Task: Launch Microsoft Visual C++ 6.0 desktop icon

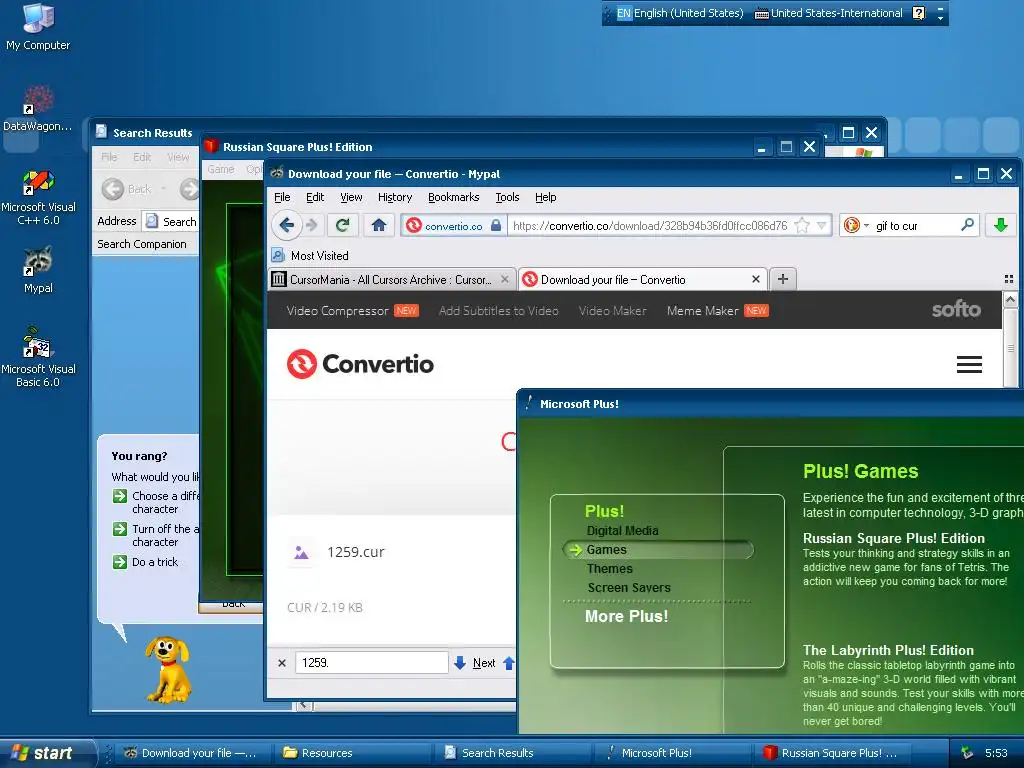Action: (x=38, y=198)
